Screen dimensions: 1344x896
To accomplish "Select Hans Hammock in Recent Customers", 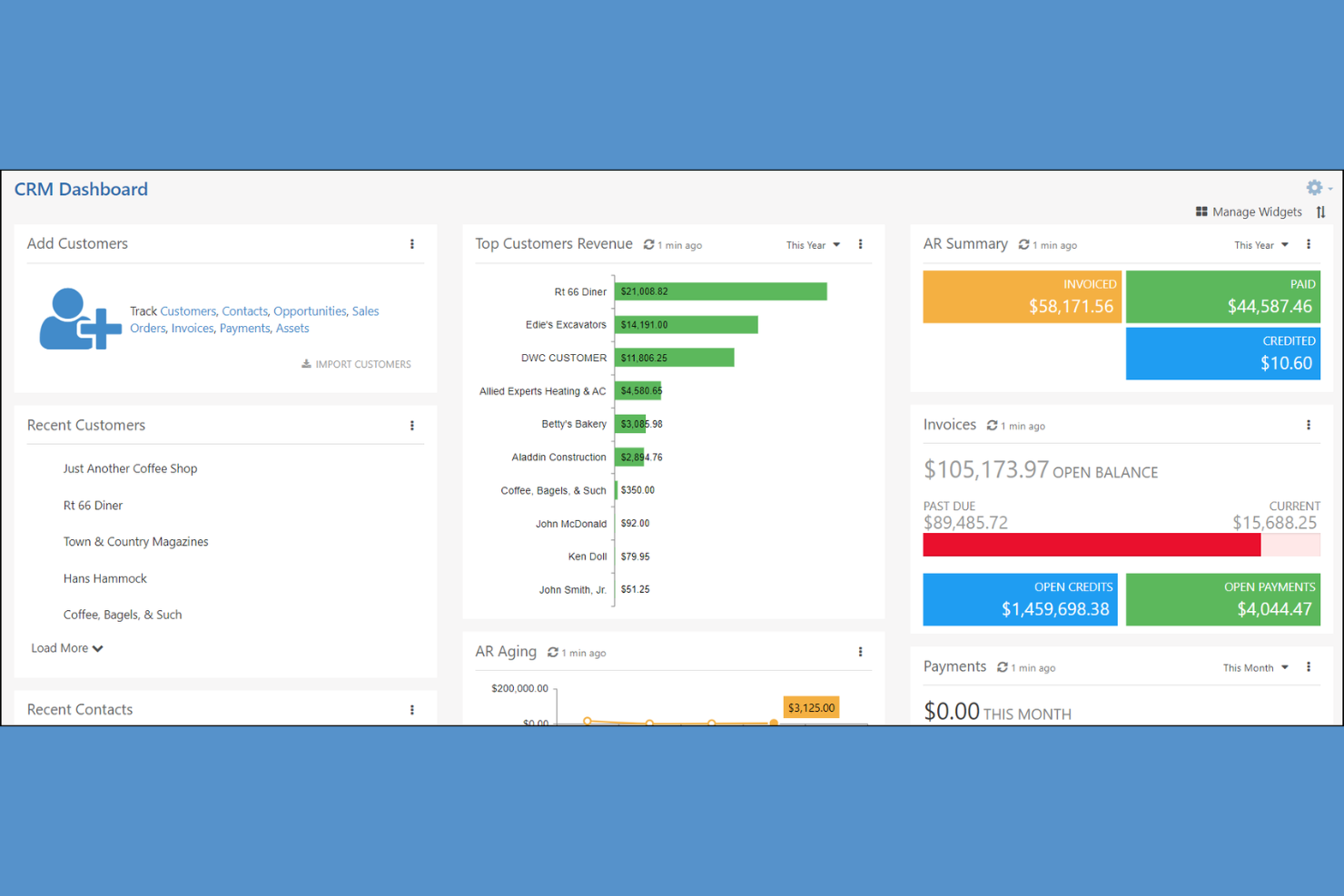I will click(x=104, y=578).
